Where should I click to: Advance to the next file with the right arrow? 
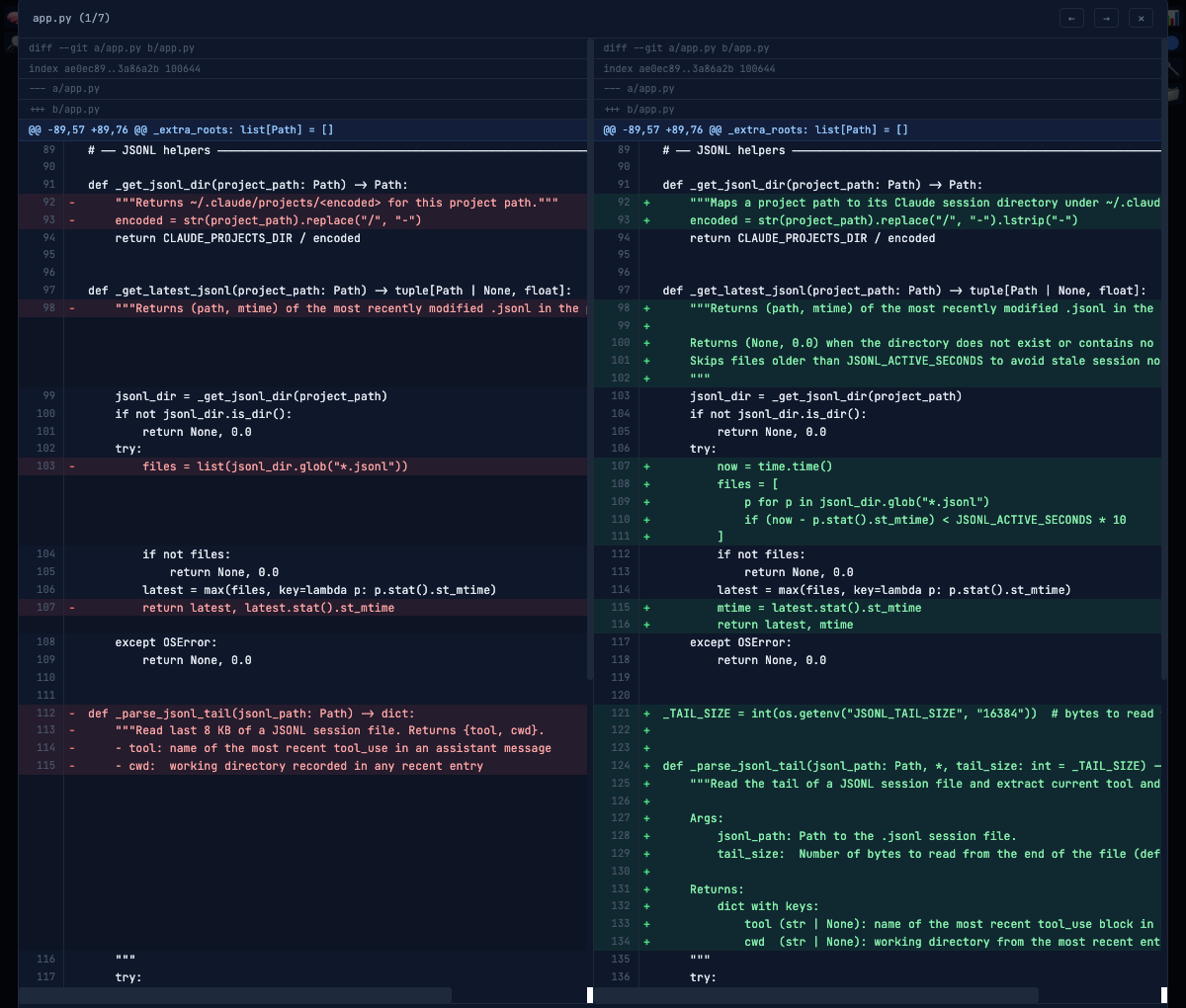click(1106, 17)
